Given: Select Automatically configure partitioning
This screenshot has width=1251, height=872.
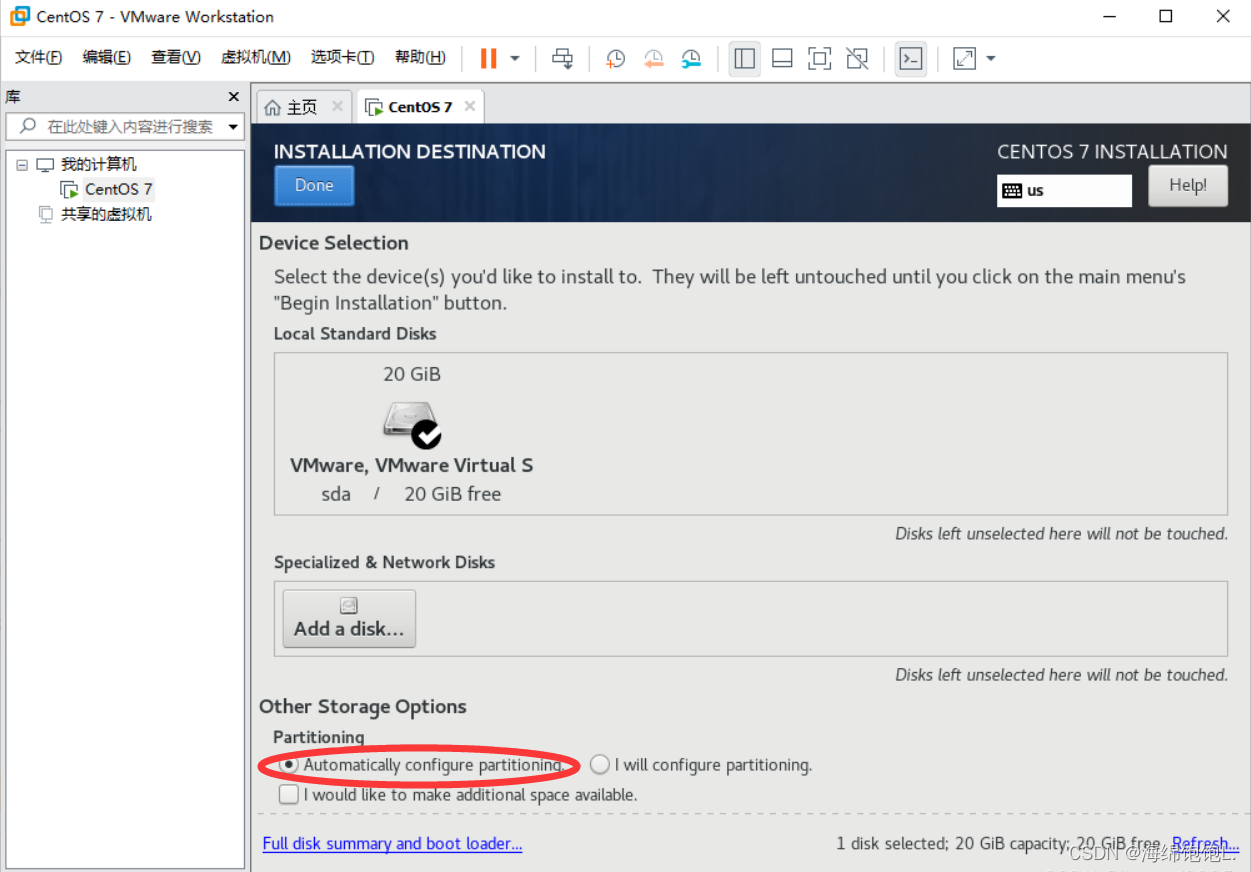Looking at the screenshot, I should coord(421,765).
